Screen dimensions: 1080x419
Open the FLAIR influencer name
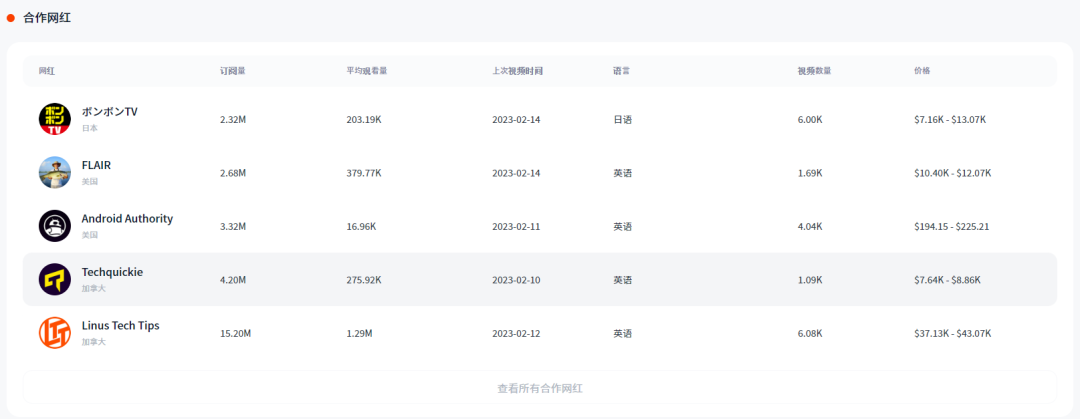(96, 165)
